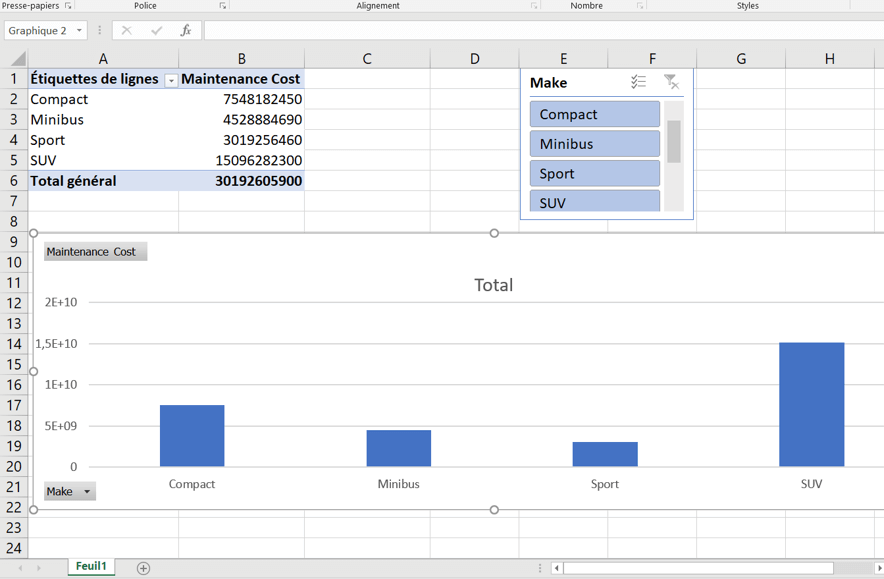Toggle multi-select in the Make slicer
Image resolution: width=884 pixels, height=579 pixels.
click(x=638, y=82)
